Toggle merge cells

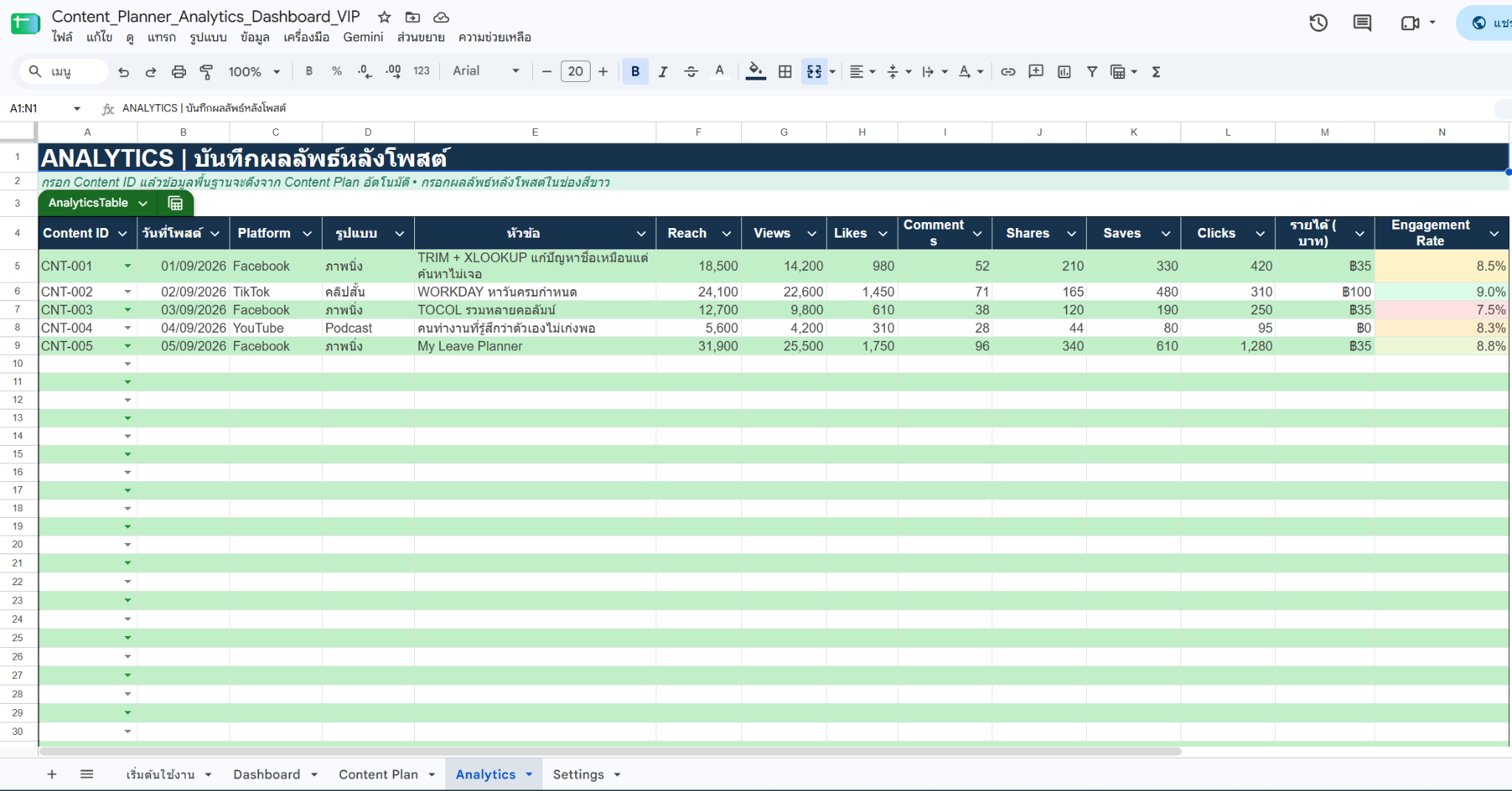814,72
